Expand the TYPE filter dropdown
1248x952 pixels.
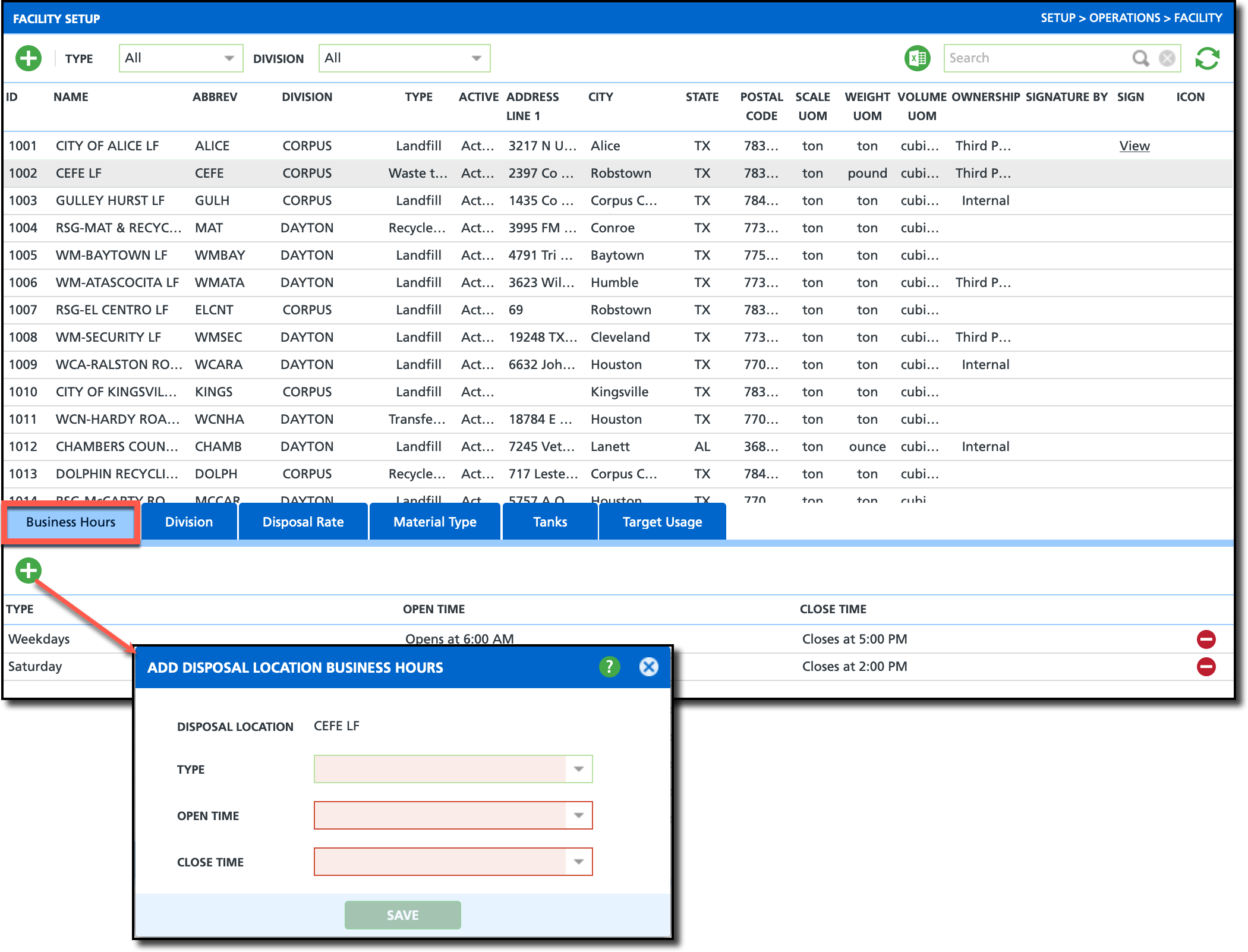pos(229,58)
